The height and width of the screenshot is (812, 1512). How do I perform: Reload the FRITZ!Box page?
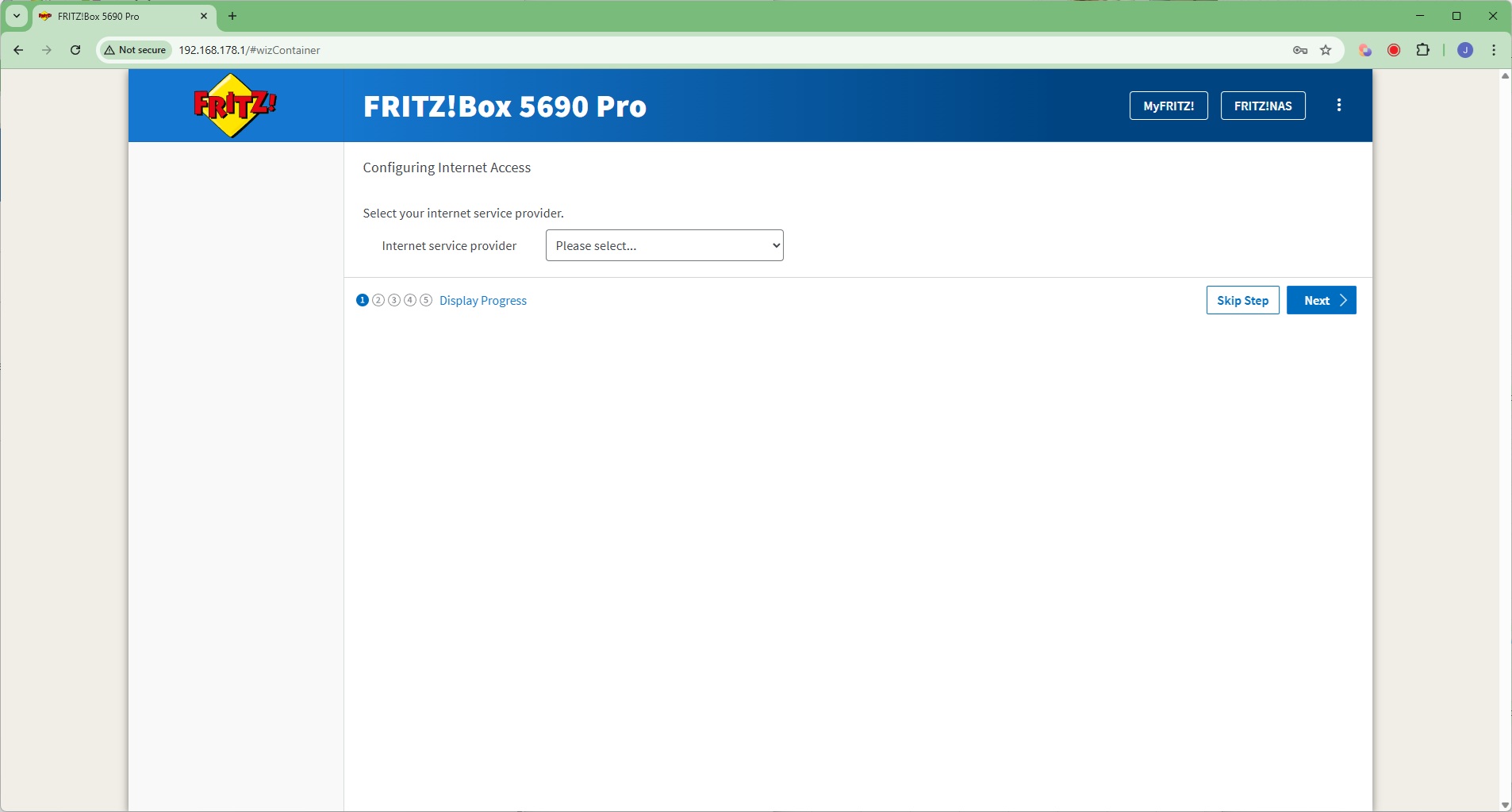[x=75, y=50]
